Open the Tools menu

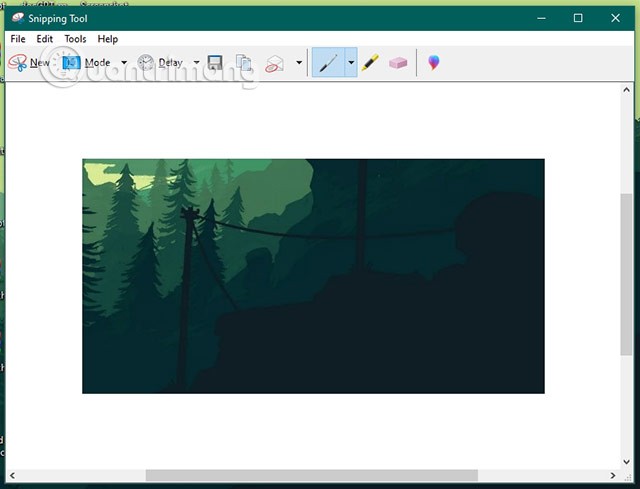[75, 39]
